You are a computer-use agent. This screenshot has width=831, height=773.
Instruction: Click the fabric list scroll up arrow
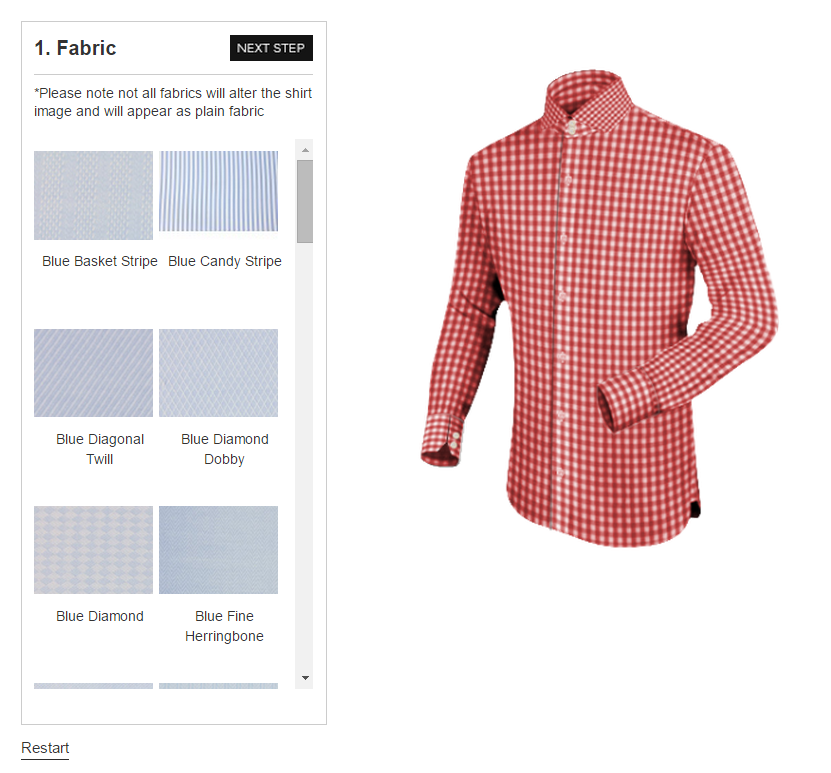click(305, 149)
